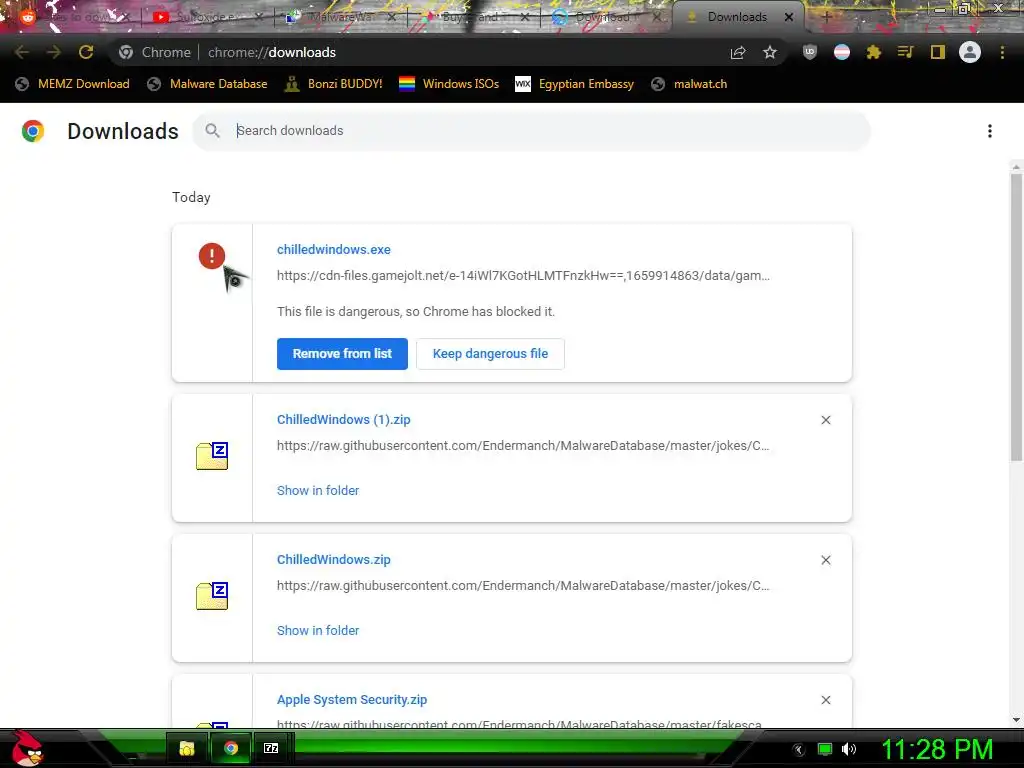Open the Extensions puzzle piece menu
This screenshot has height=768, width=1024.
(874, 52)
